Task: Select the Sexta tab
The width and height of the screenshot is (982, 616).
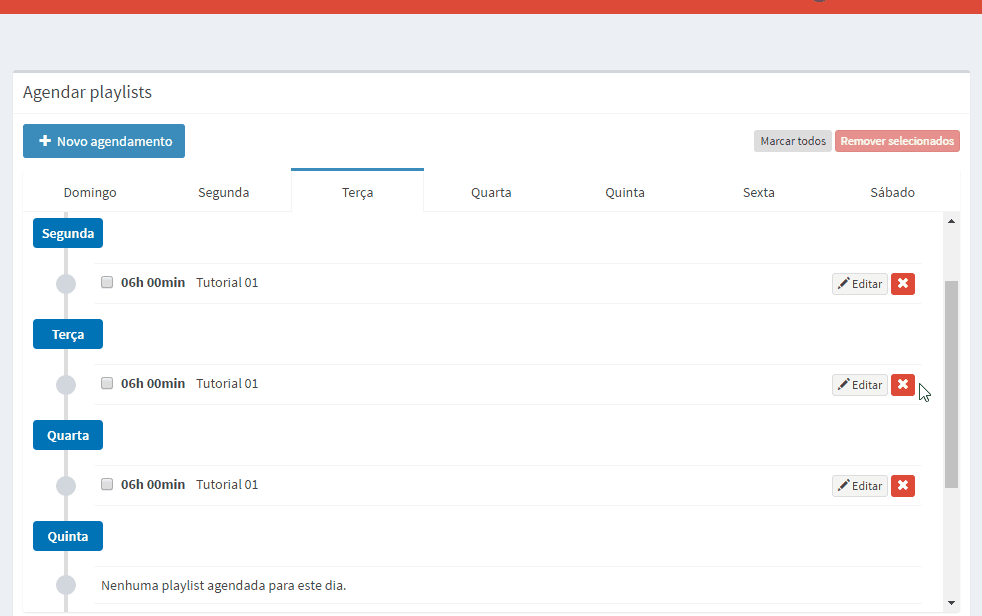Action: pos(758,192)
